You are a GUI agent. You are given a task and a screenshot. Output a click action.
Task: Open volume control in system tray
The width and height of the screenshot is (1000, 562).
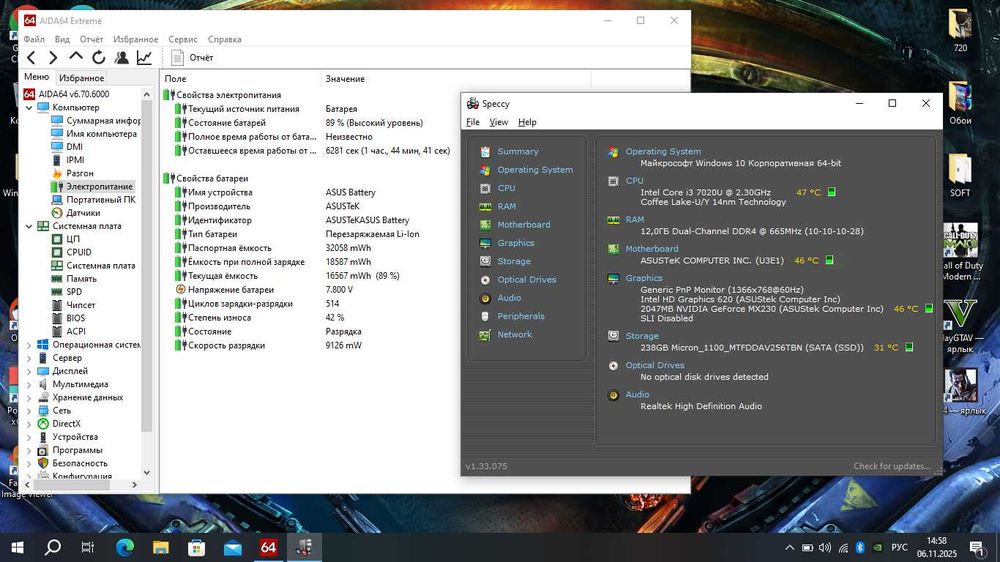[x=825, y=547]
